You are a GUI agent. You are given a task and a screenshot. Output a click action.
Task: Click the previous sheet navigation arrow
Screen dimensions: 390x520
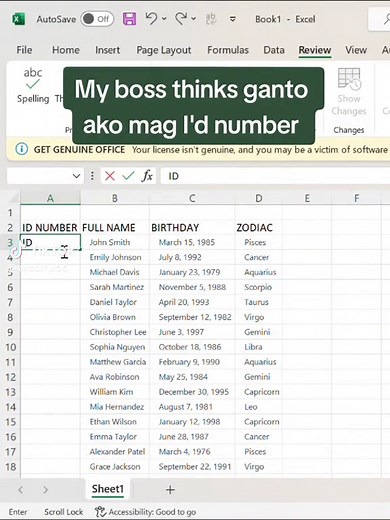click(x=21, y=490)
